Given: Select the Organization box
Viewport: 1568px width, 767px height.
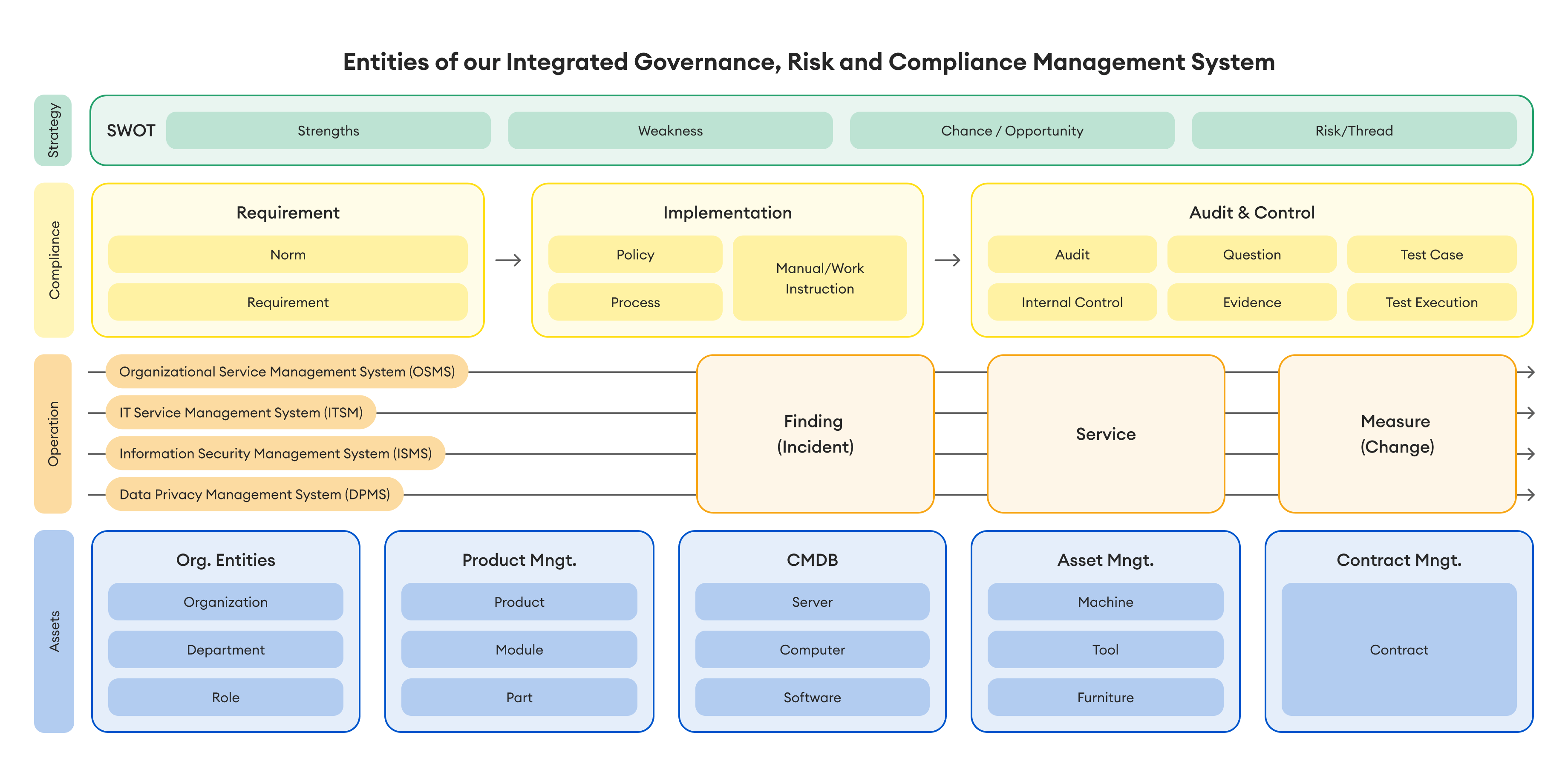Looking at the screenshot, I should pyautogui.click(x=225, y=601).
